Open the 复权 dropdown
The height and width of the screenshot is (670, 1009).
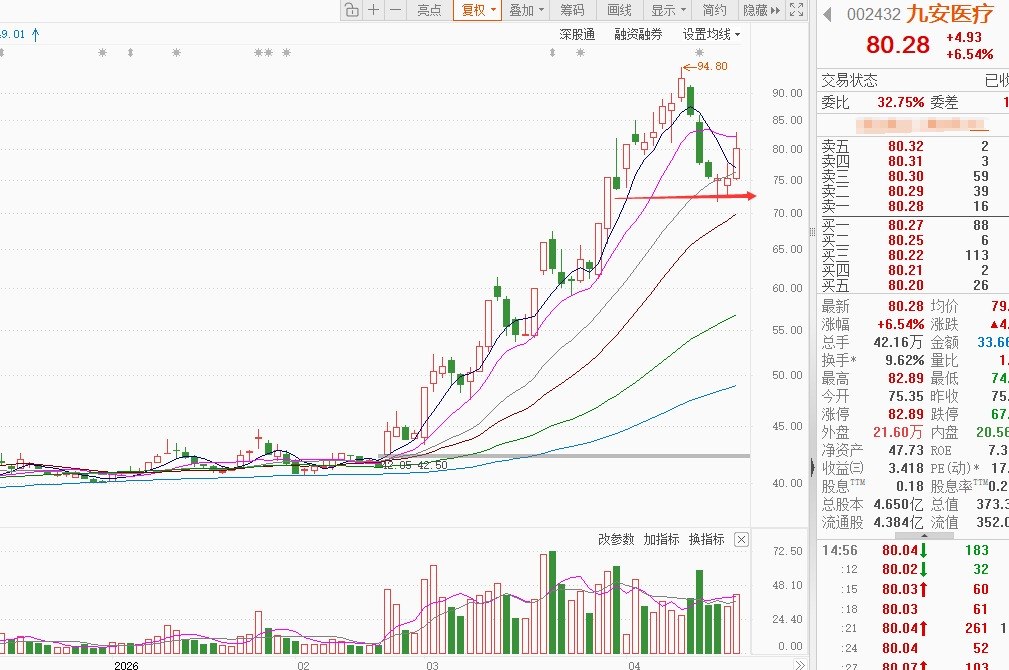pos(477,10)
